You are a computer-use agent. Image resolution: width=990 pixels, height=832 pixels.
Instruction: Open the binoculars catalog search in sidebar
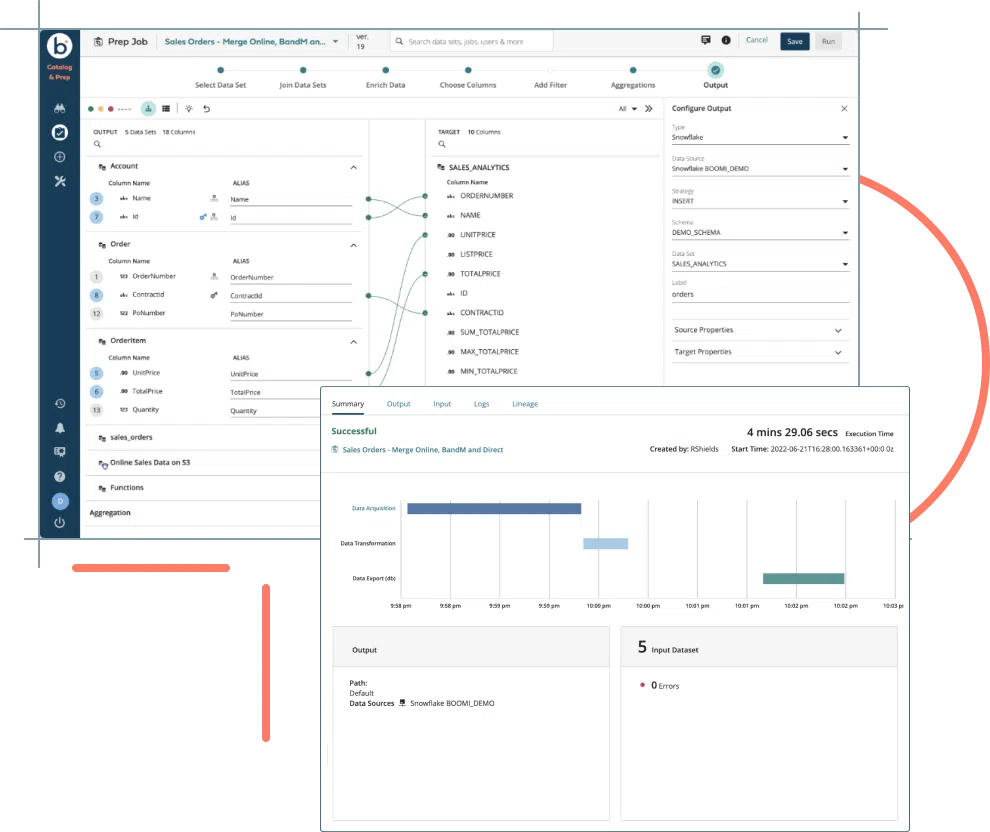[60, 108]
